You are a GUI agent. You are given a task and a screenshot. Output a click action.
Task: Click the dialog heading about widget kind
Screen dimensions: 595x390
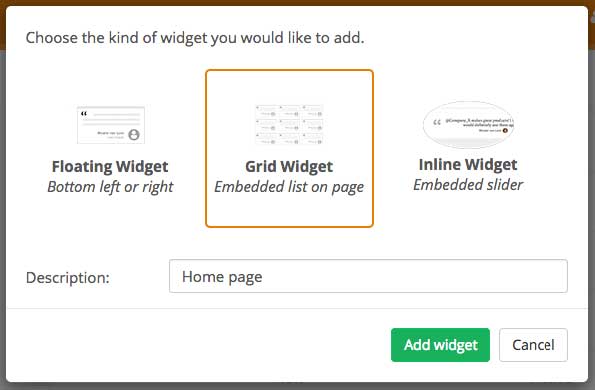point(195,38)
